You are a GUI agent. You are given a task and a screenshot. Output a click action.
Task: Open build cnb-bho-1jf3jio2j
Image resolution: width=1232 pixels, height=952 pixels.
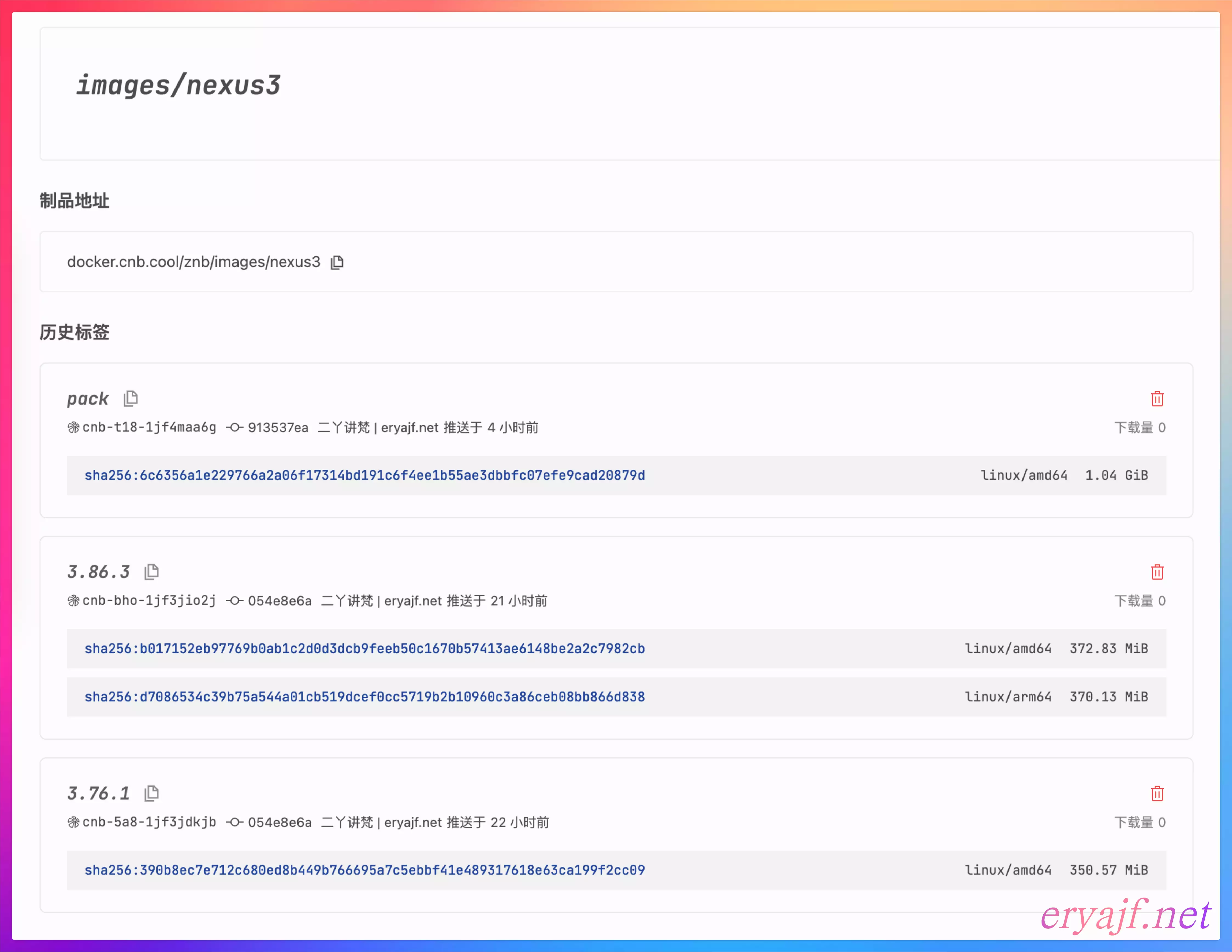pyautogui.click(x=149, y=601)
